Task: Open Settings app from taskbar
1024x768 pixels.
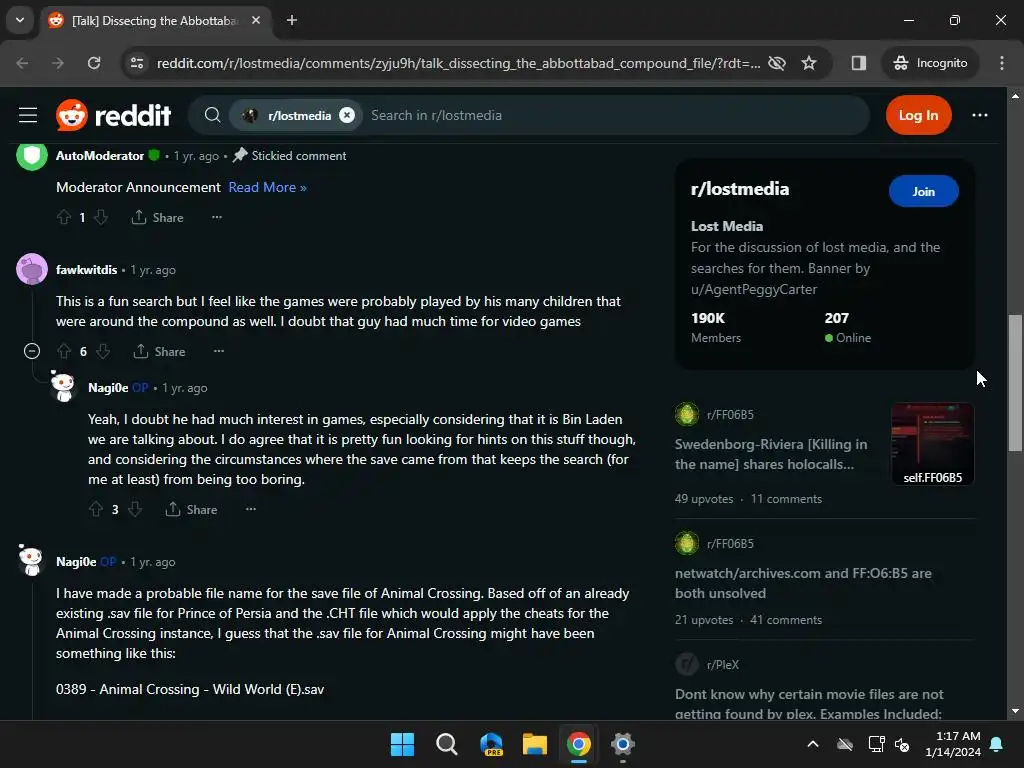Action: 623,744
